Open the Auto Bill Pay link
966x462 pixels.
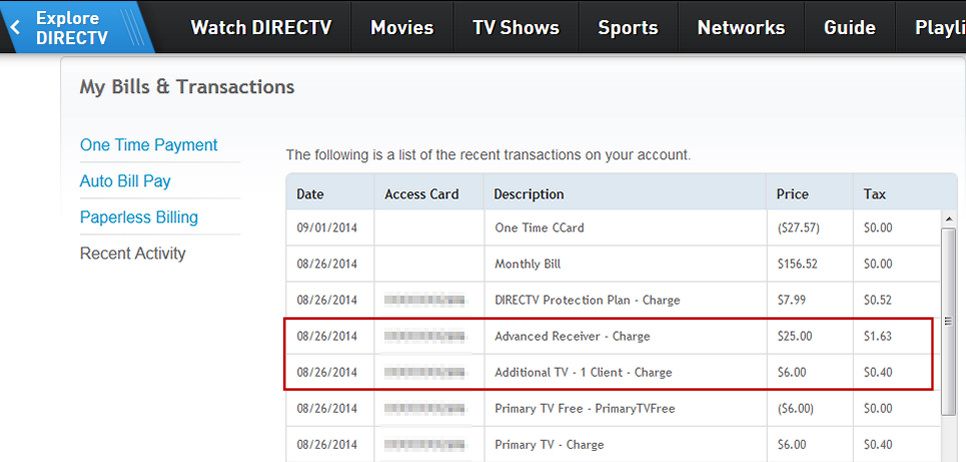[125, 181]
